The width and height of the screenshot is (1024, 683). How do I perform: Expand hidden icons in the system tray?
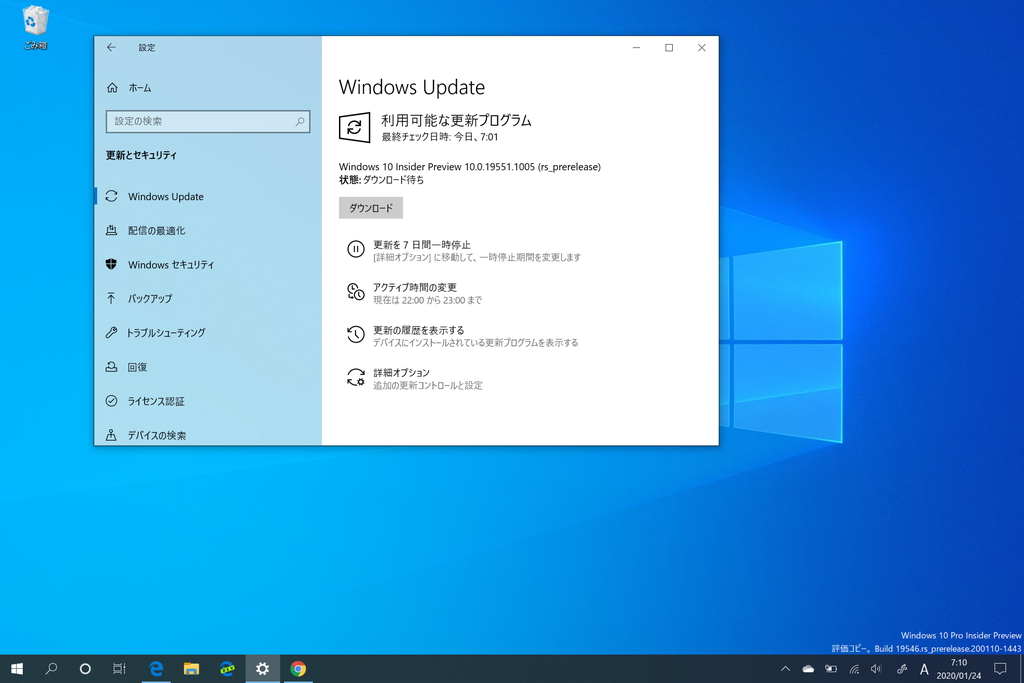785,669
